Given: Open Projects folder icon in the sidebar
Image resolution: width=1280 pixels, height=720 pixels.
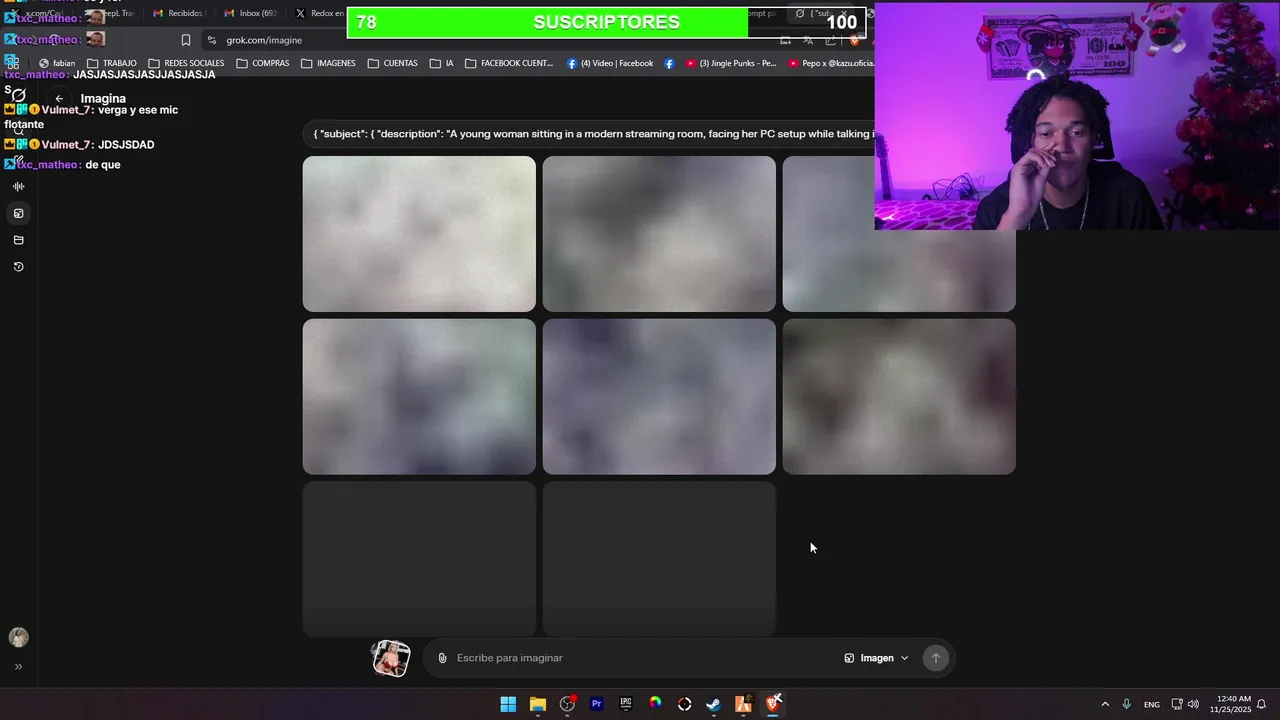Looking at the screenshot, I should (18, 240).
